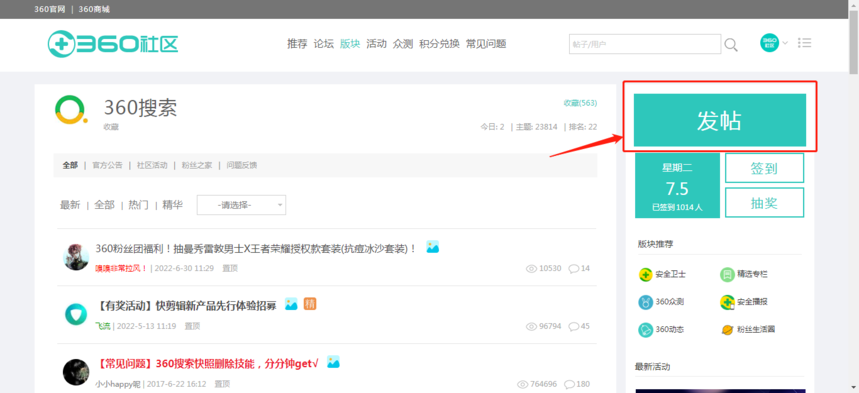Viewport: 859px width, 393px height.
Task: Select the 问题反馈 category tab
Action: tap(242, 165)
